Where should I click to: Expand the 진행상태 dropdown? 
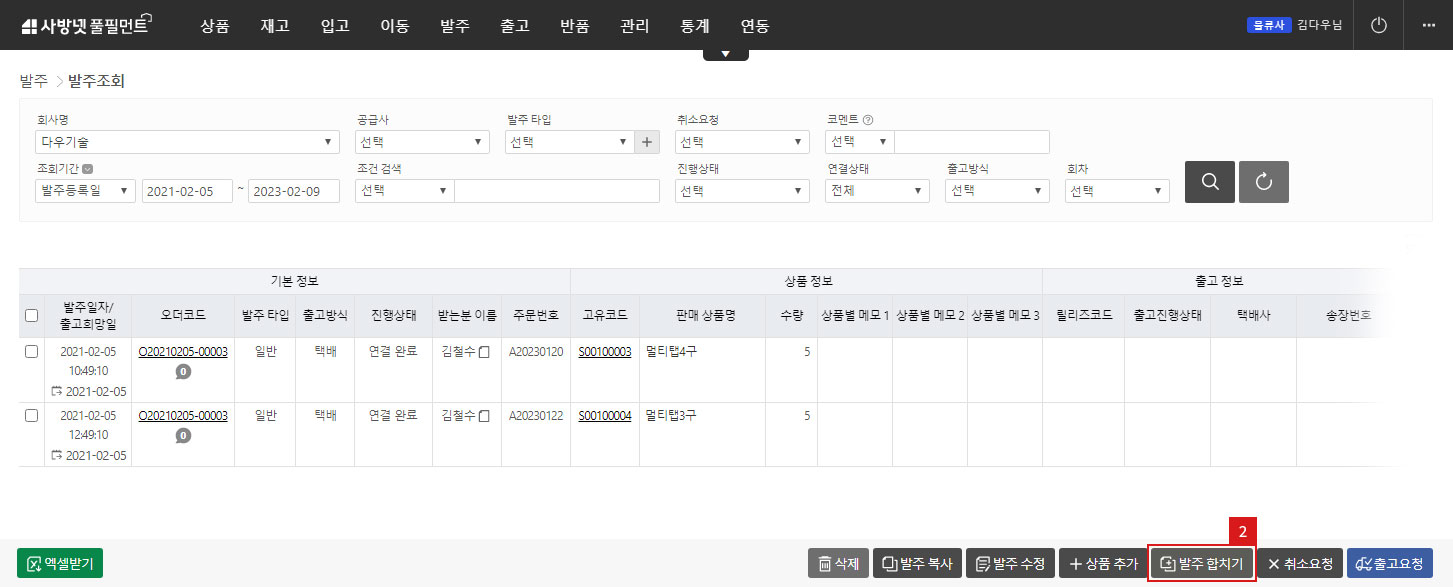click(x=742, y=191)
